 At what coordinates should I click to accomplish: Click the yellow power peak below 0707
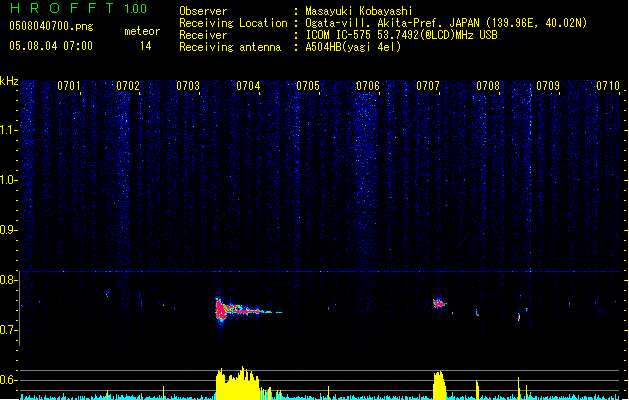[439, 385]
